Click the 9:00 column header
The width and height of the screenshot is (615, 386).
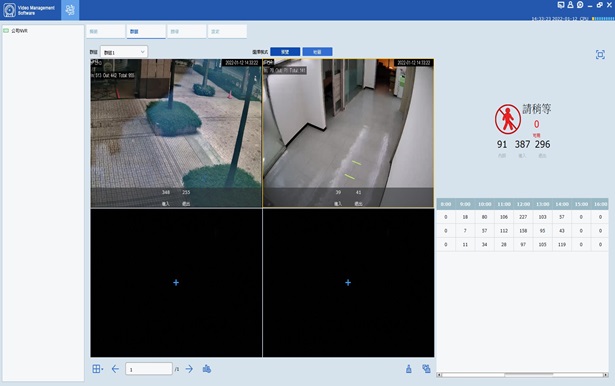coord(465,204)
